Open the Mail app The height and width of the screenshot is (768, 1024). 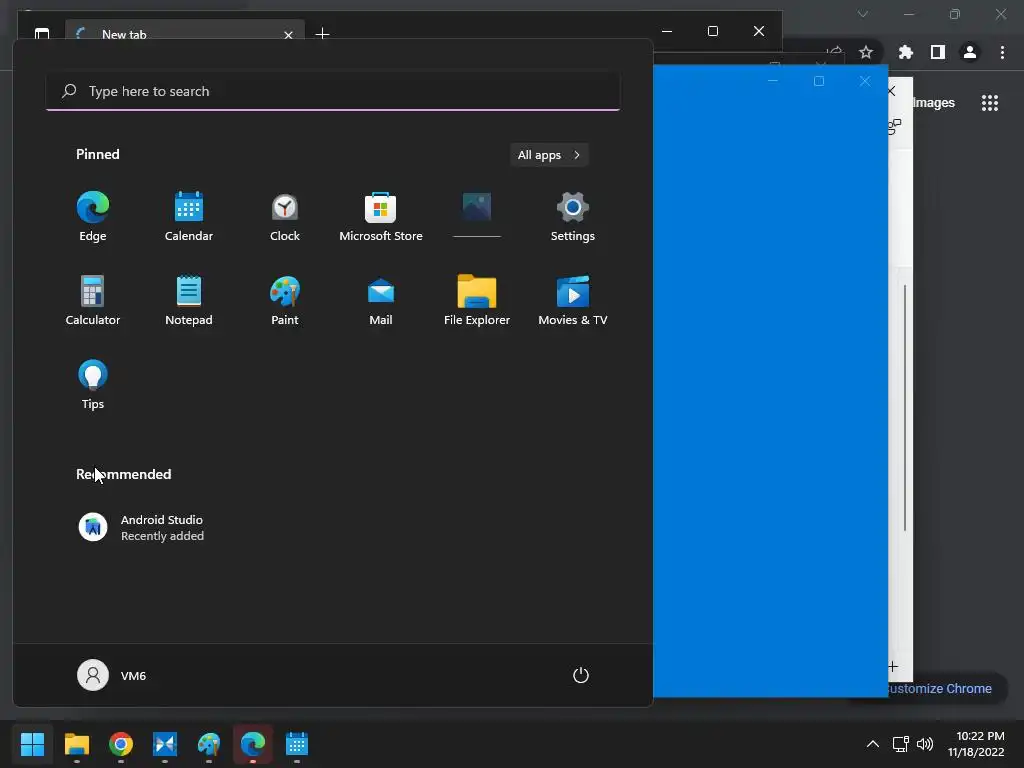point(381,301)
